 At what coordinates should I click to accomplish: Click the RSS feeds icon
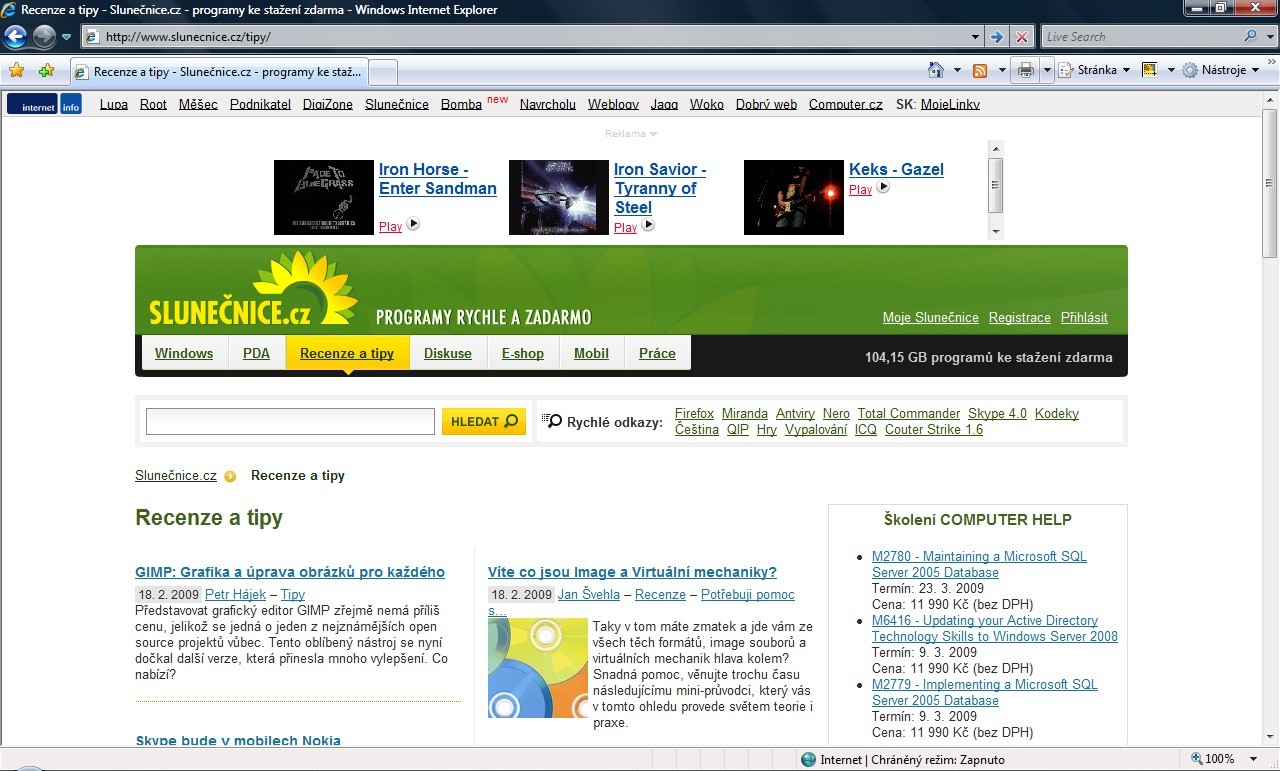pos(980,70)
